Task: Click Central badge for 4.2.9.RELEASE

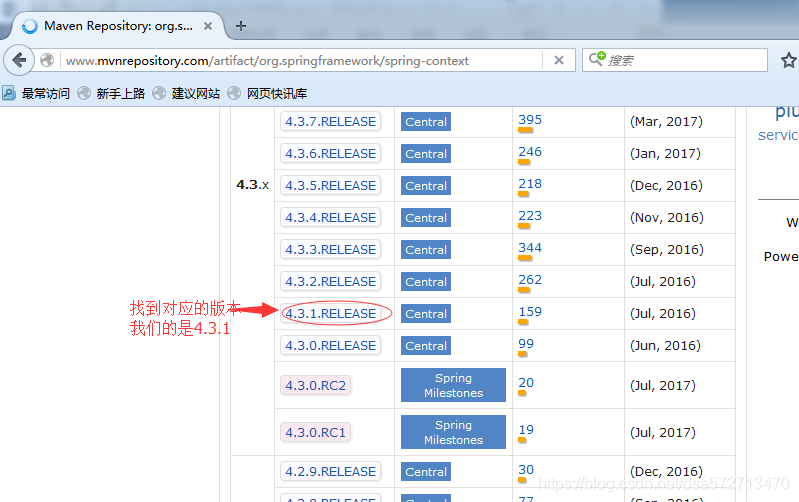Action: point(426,472)
